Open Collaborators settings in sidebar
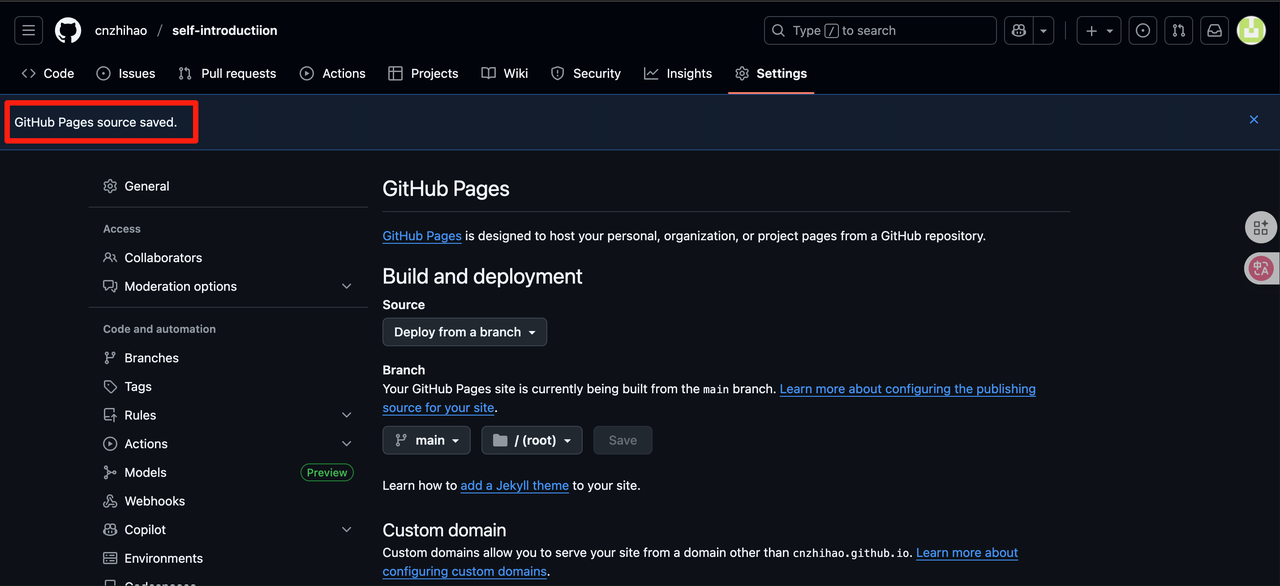This screenshot has height=586, width=1280. tap(163, 257)
